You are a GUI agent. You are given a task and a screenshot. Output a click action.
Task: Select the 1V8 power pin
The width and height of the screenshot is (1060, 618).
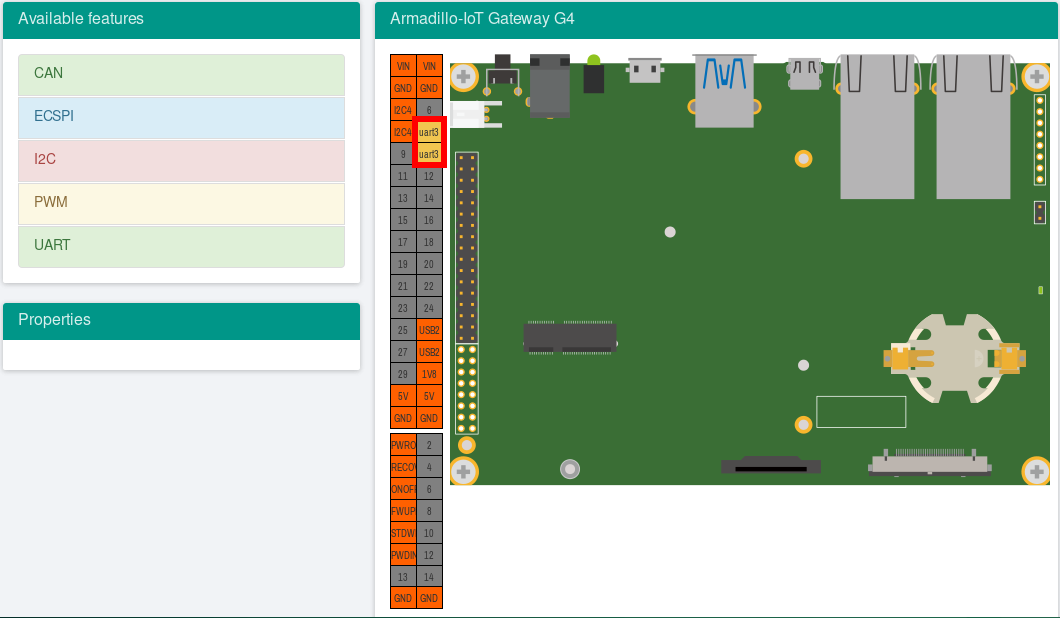pyautogui.click(x=429, y=374)
